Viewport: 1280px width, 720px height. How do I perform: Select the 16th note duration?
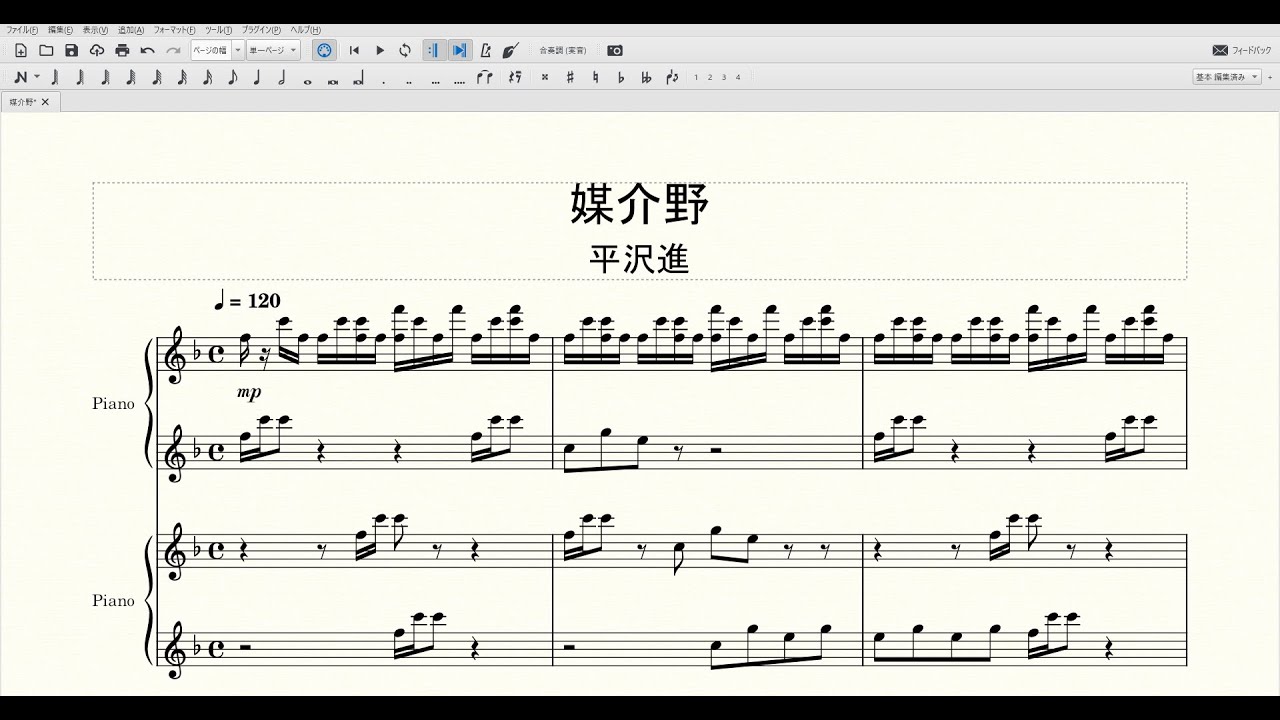click(207, 77)
